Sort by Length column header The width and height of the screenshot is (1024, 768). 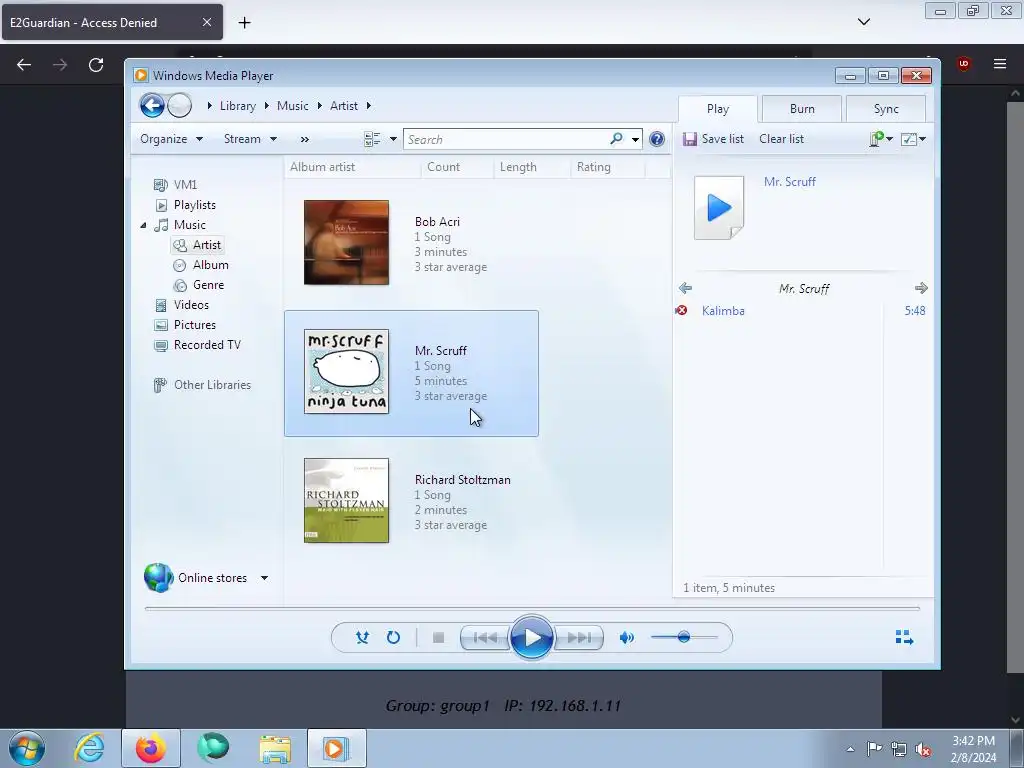tap(532, 167)
